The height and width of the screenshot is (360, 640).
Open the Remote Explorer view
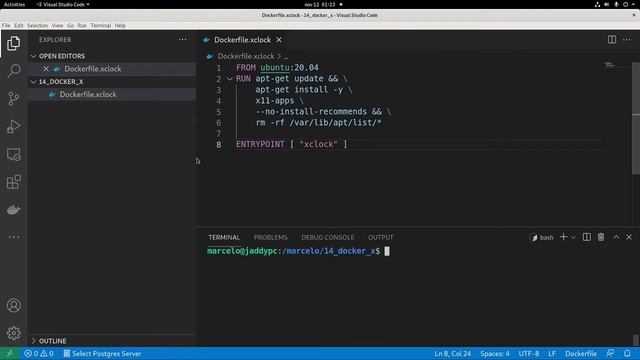tap(13, 154)
